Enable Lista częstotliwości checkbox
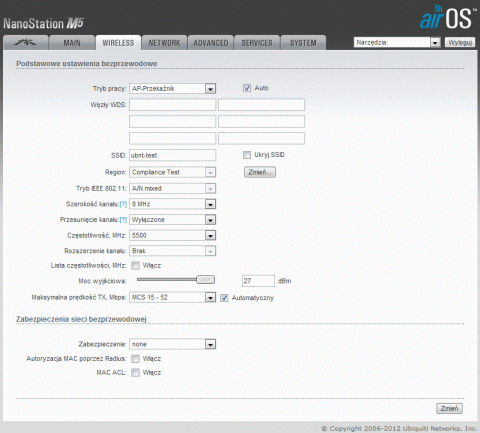The width and height of the screenshot is (480, 433). (x=135, y=265)
